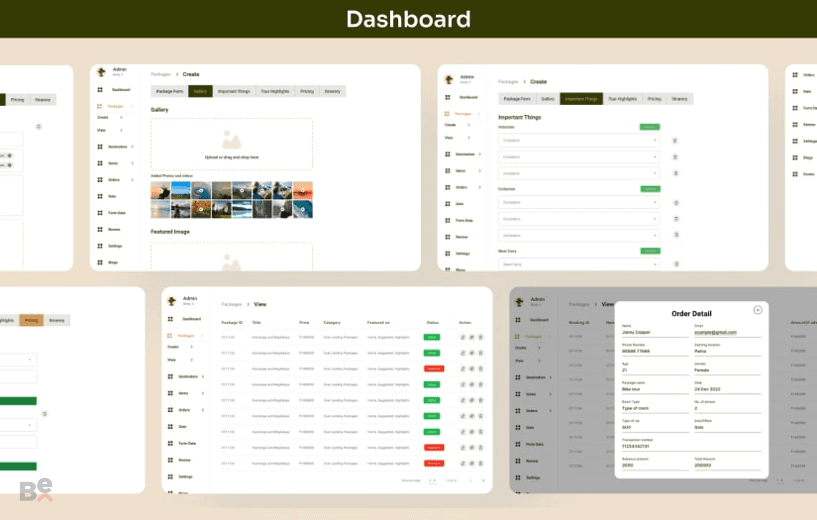Close the Order Detail dialog
This screenshot has height=520, width=817.
pyautogui.click(x=758, y=310)
